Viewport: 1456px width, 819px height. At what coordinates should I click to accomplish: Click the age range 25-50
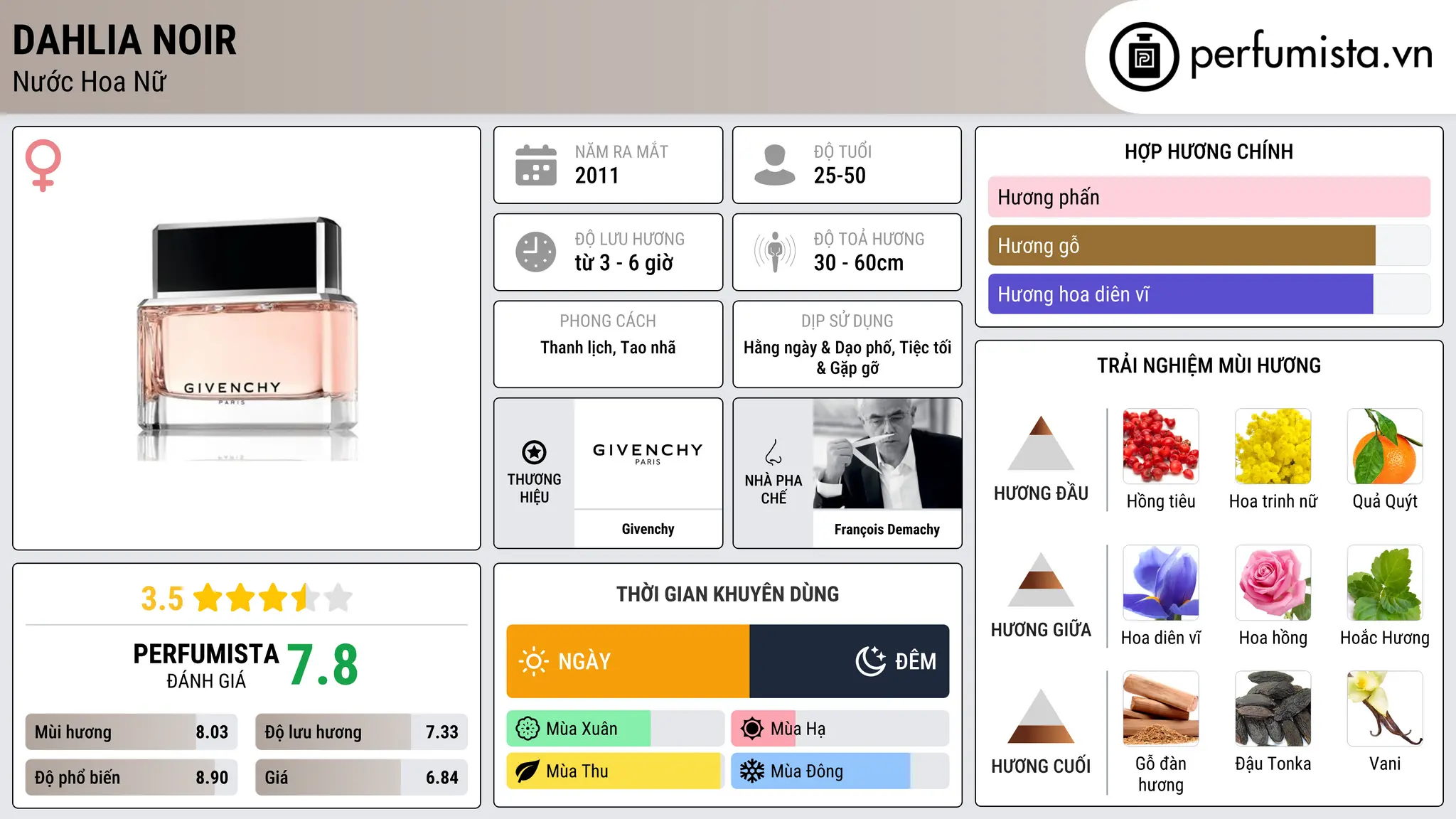pos(840,176)
